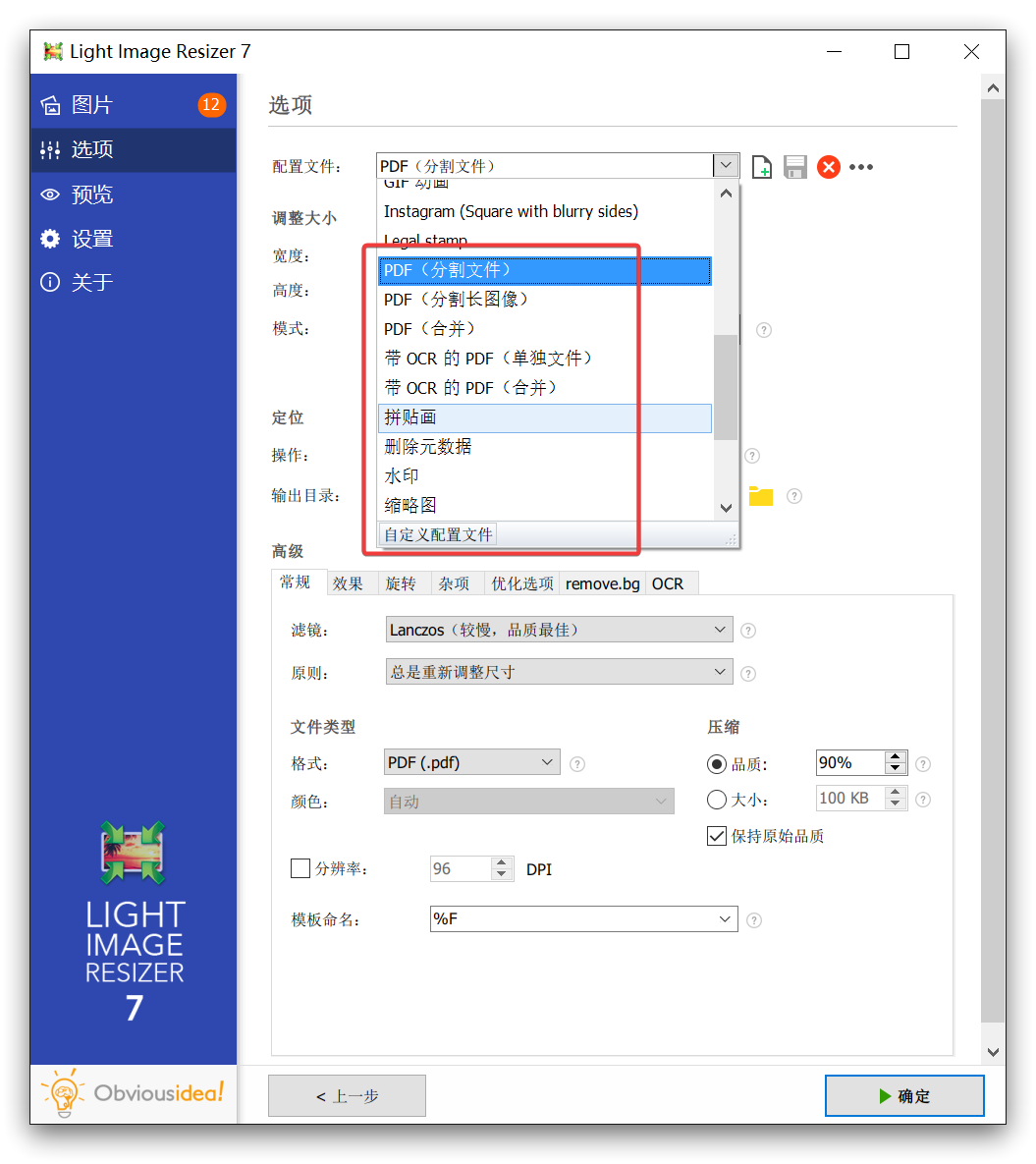The width and height of the screenshot is (1036, 1164).
Task: Select the 缩略图 profile
Action: 545,506
